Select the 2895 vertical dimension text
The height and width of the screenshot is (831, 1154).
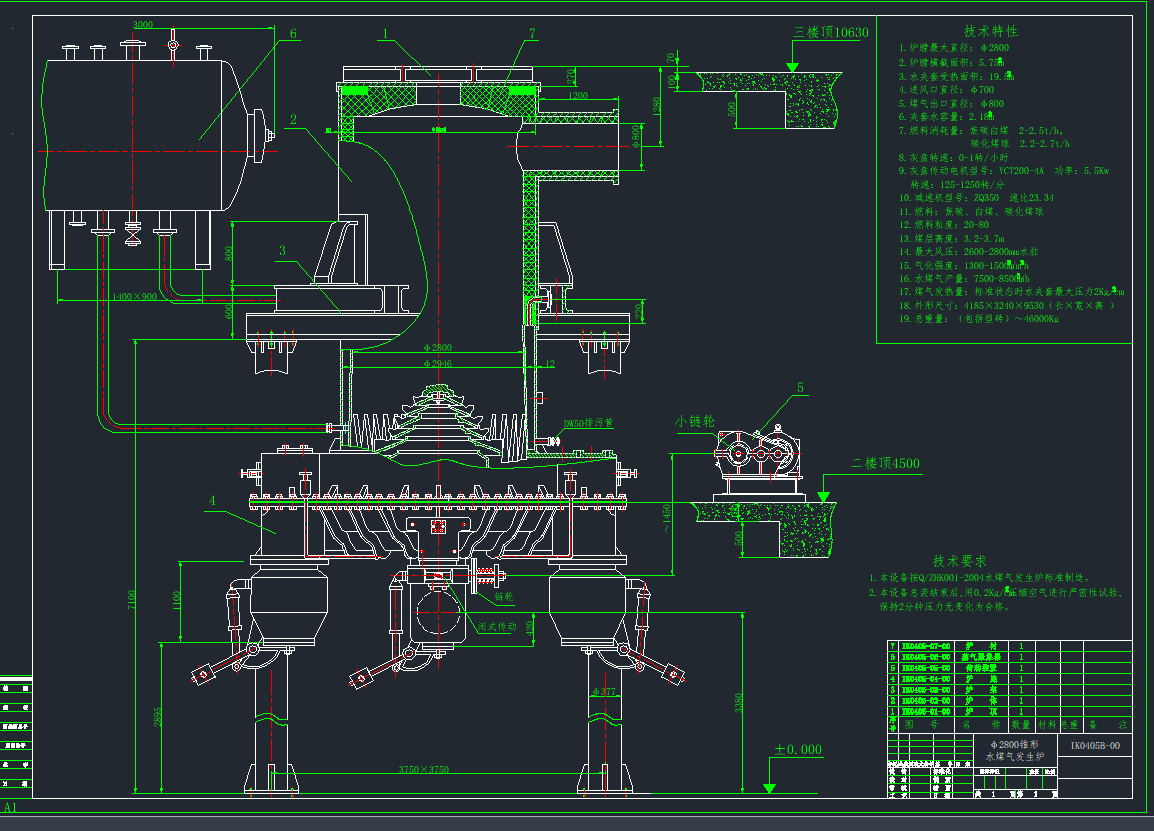point(159,716)
